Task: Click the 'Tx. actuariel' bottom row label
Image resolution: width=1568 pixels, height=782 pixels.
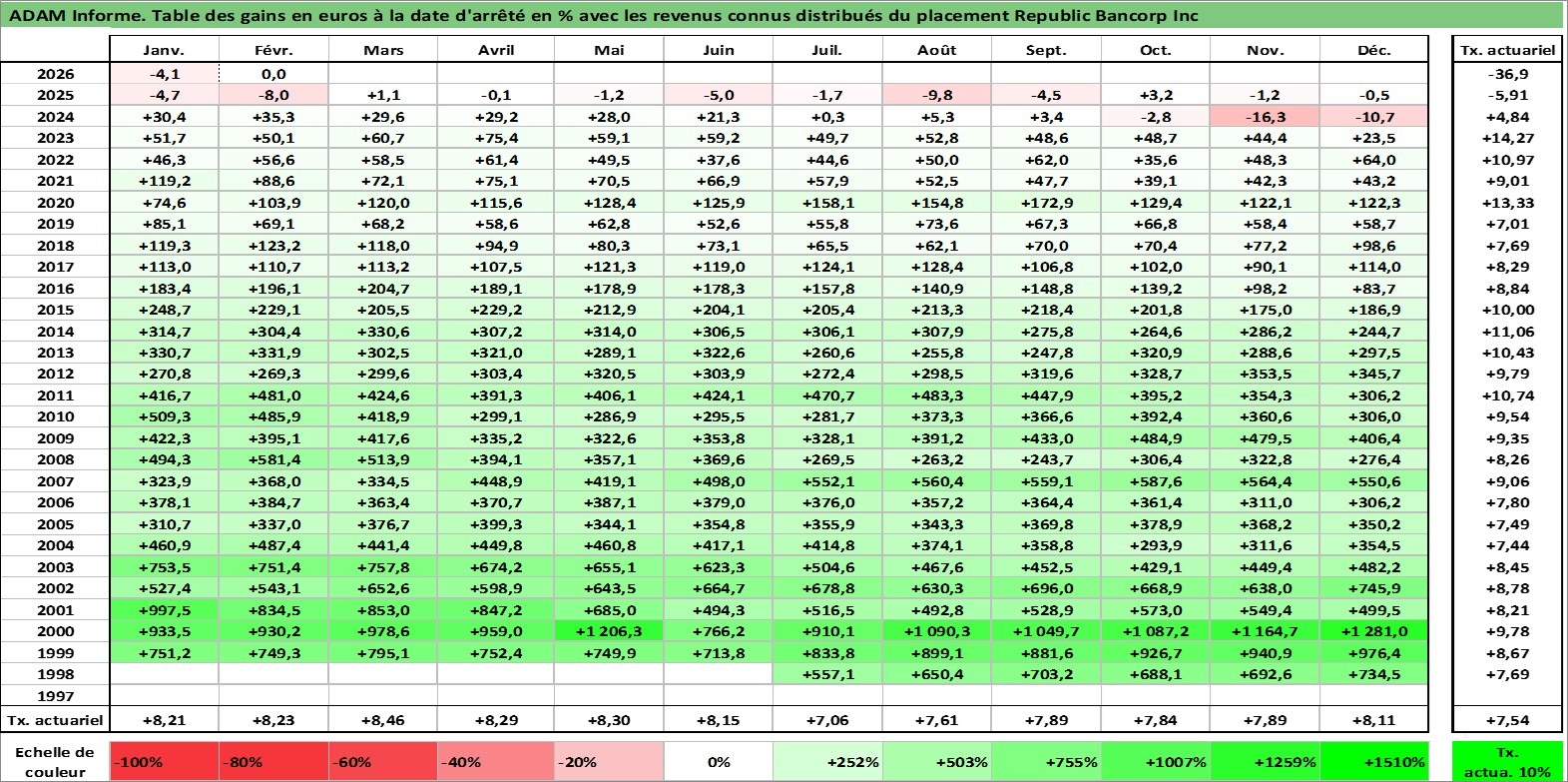Action: pyautogui.click(x=55, y=720)
